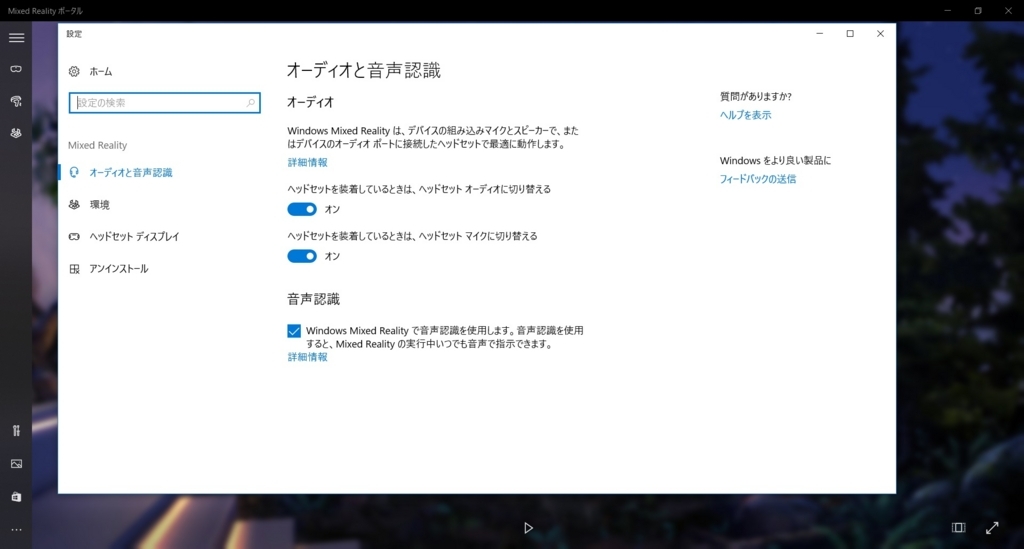Image resolution: width=1024 pixels, height=549 pixels.
Task: Open the hamburger menu in Mixed Reality Portal
Action: point(16,38)
